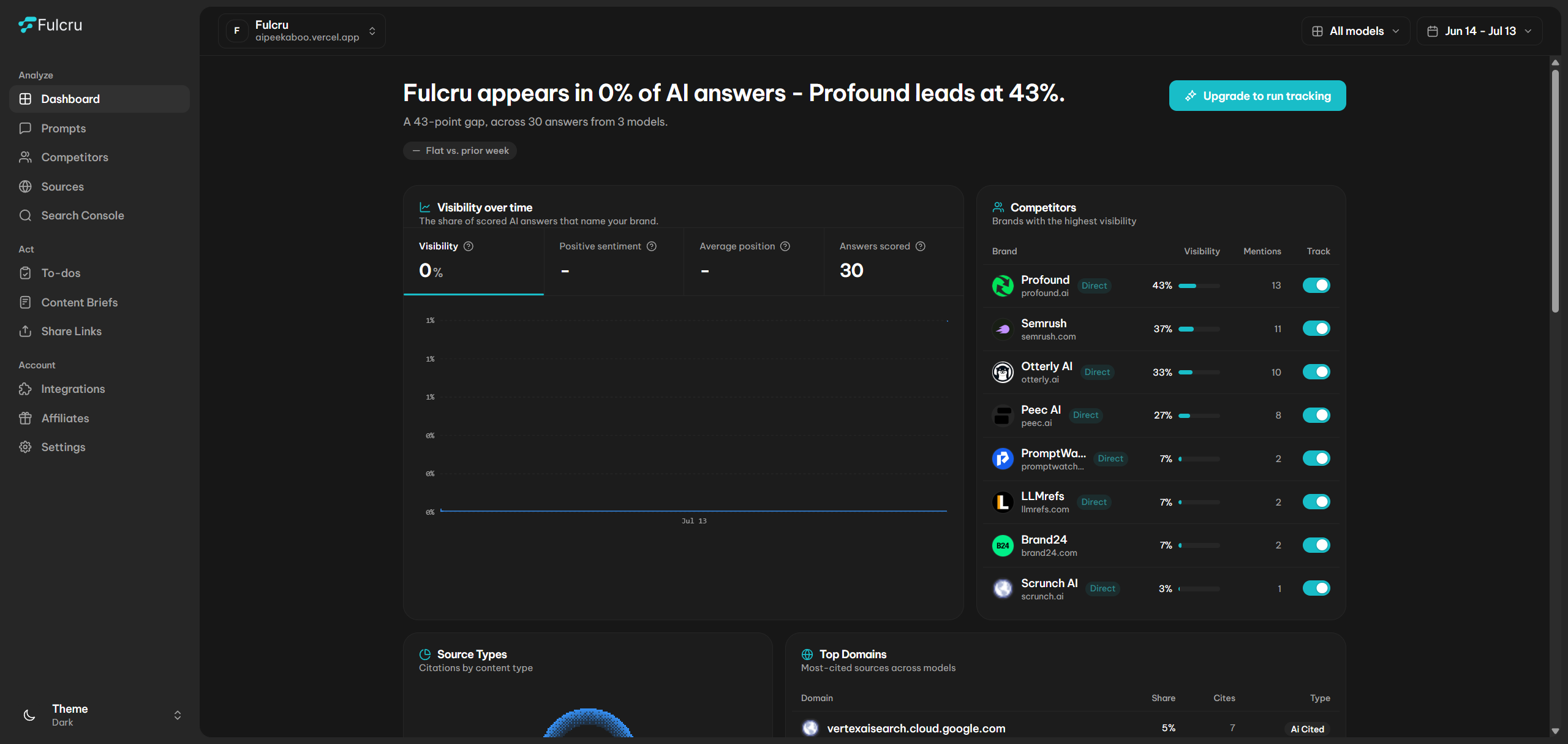Click the Direct badge next to Scrunch AI
The image size is (1568, 744).
tap(1102, 588)
